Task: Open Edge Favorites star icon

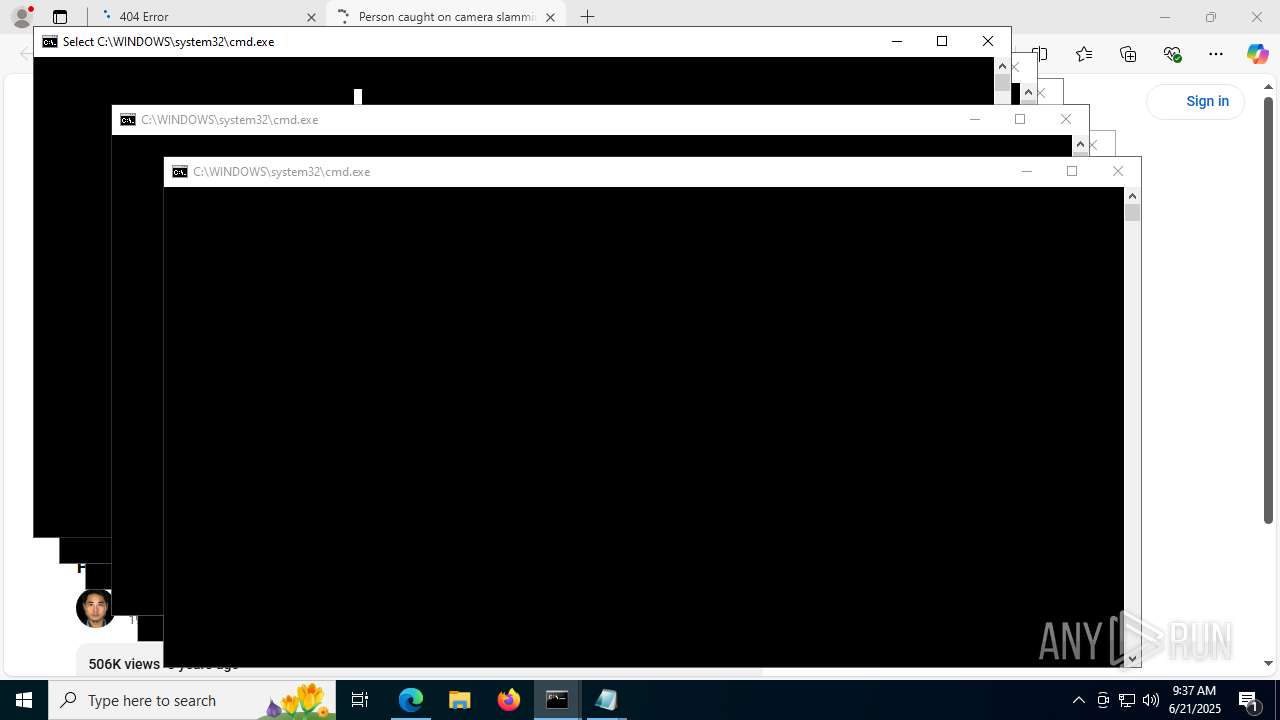Action: click(x=1084, y=54)
